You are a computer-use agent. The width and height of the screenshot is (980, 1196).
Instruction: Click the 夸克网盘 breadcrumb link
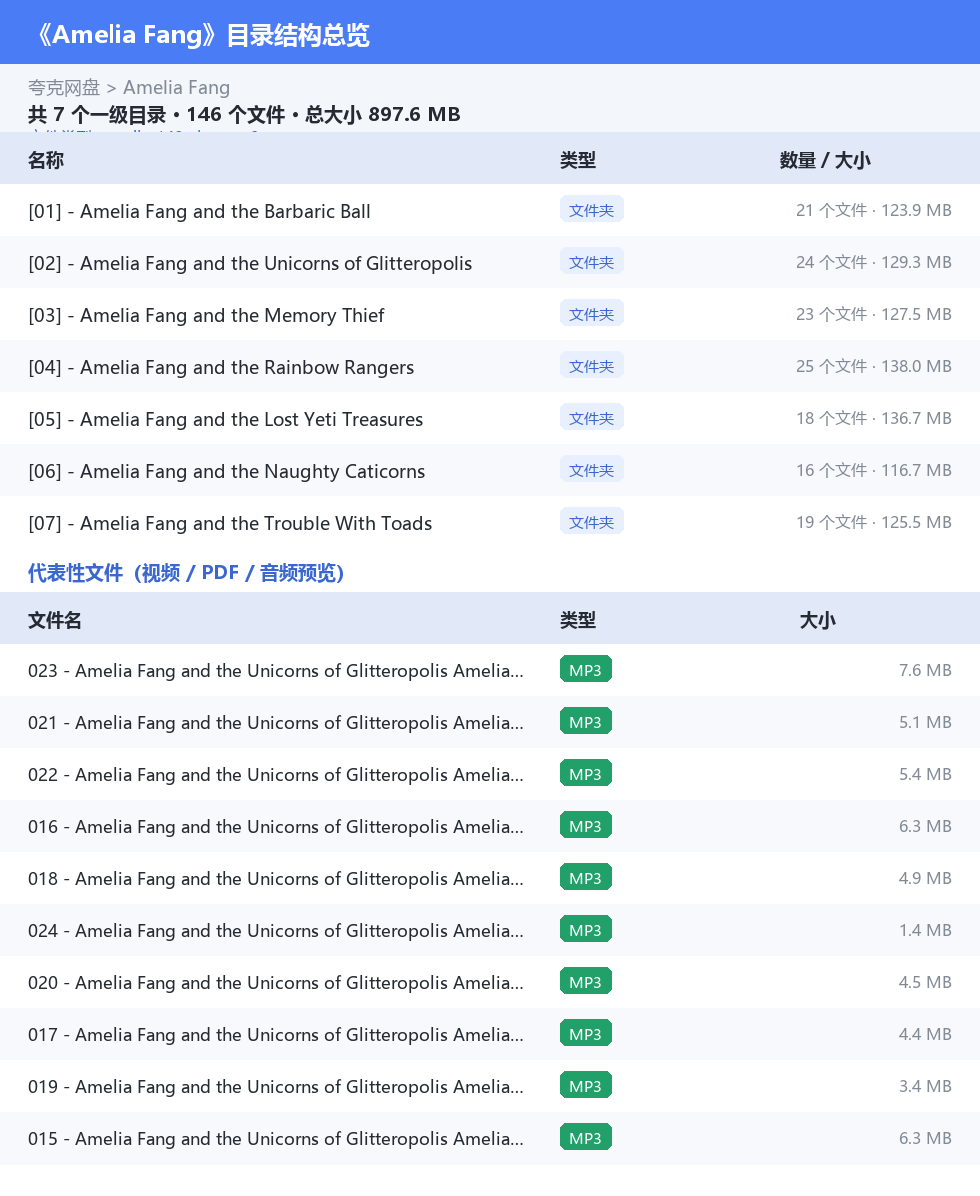click(64, 88)
